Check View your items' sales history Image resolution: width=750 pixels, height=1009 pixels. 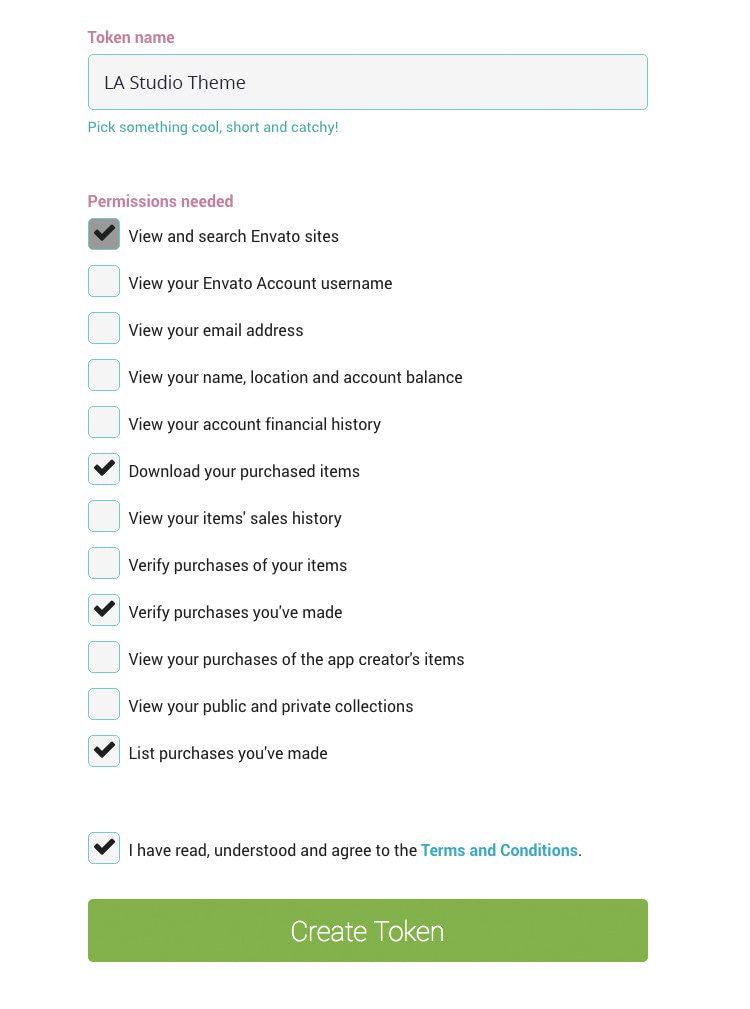click(x=104, y=517)
